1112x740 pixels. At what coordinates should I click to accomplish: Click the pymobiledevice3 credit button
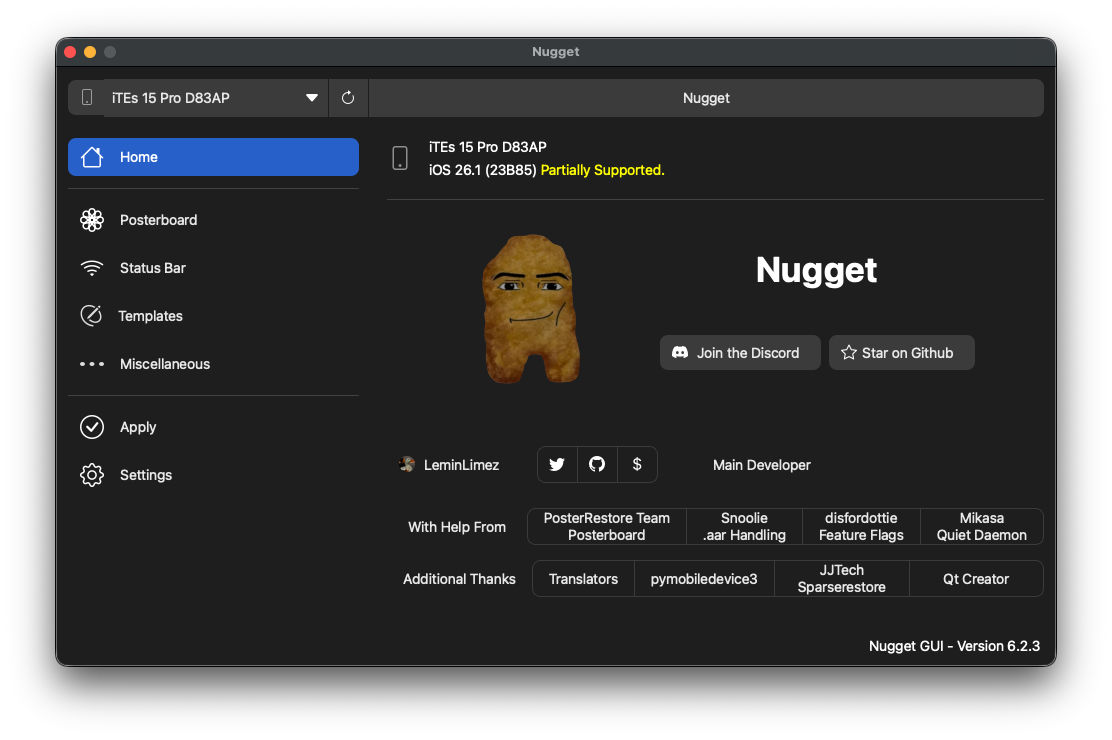pyautogui.click(x=704, y=579)
